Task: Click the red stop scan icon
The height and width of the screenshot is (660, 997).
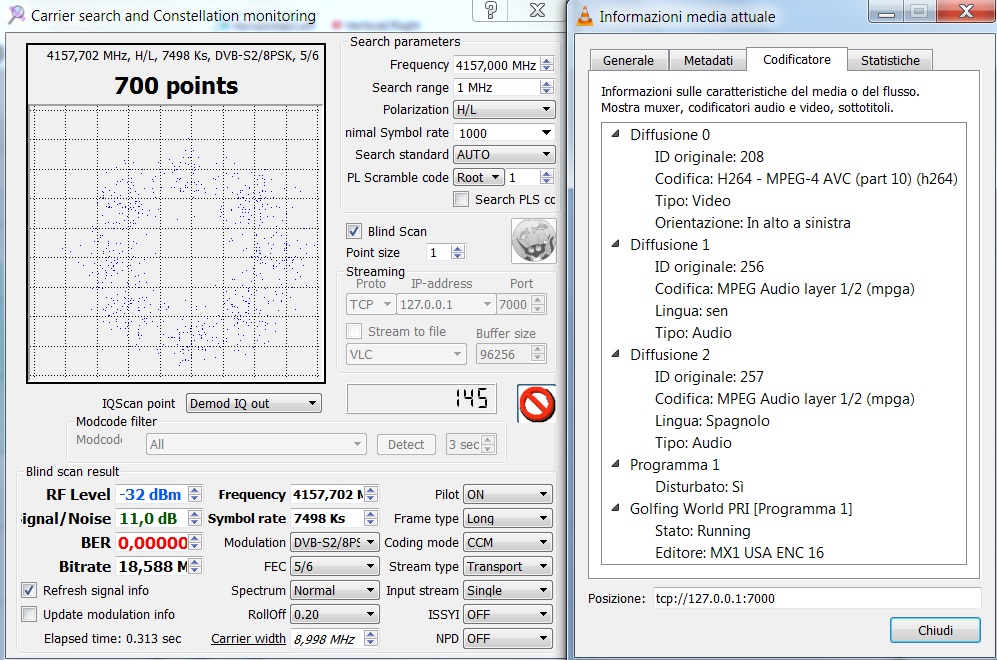Action: click(537, 403)
